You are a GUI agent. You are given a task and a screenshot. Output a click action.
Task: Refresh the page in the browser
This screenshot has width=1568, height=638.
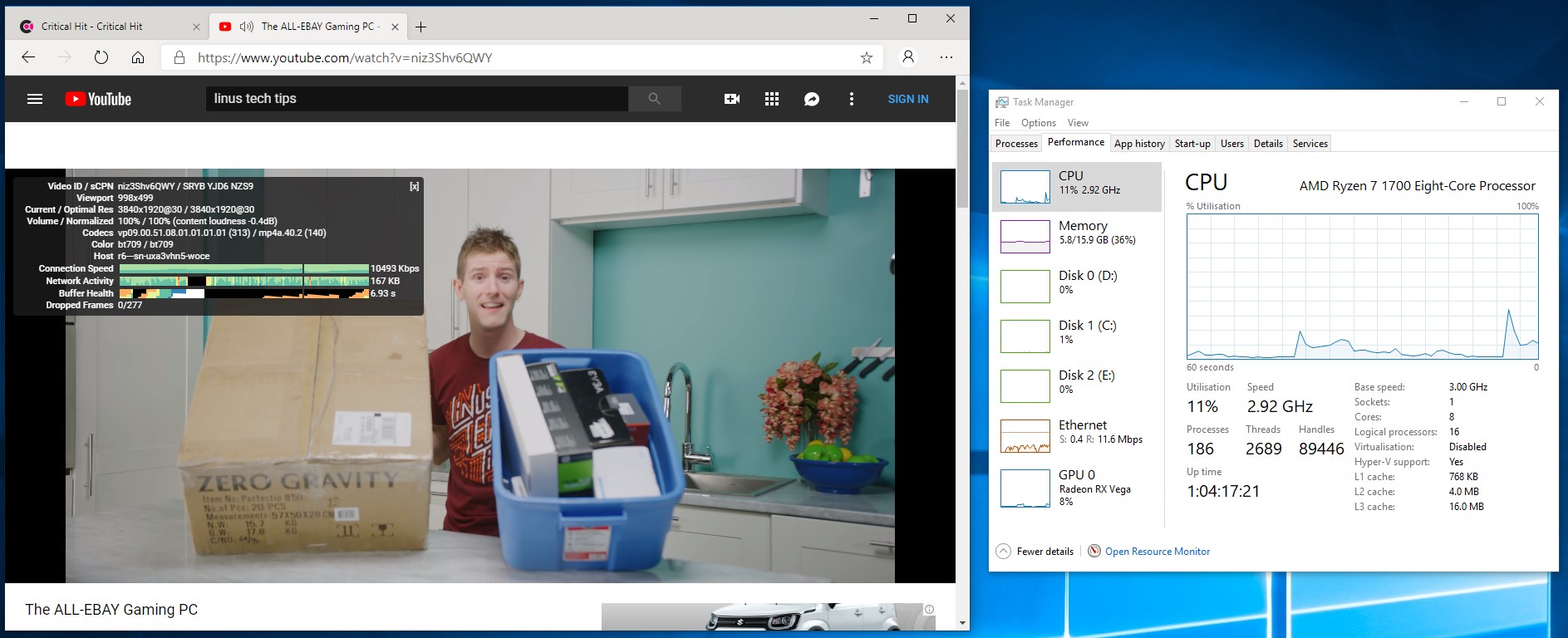pos(101,57)
